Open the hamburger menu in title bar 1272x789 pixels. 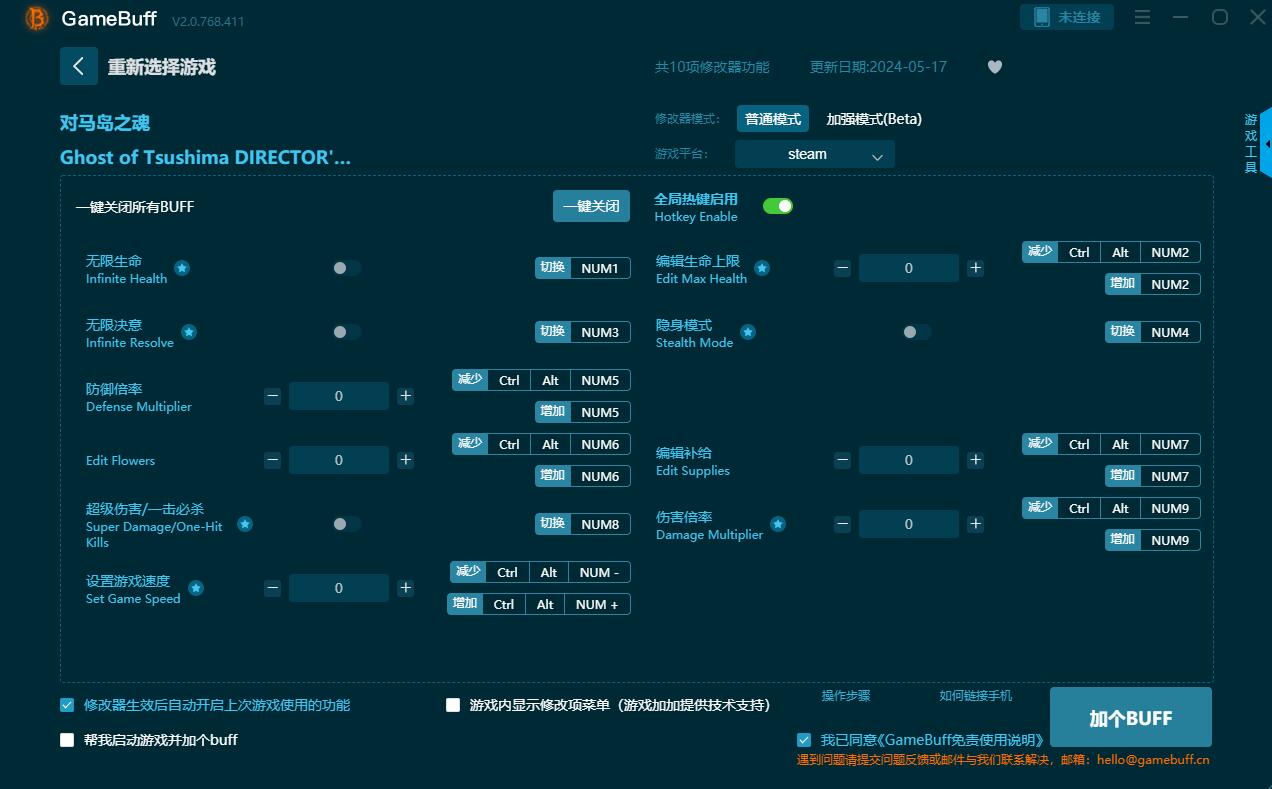pos(1142,18)
